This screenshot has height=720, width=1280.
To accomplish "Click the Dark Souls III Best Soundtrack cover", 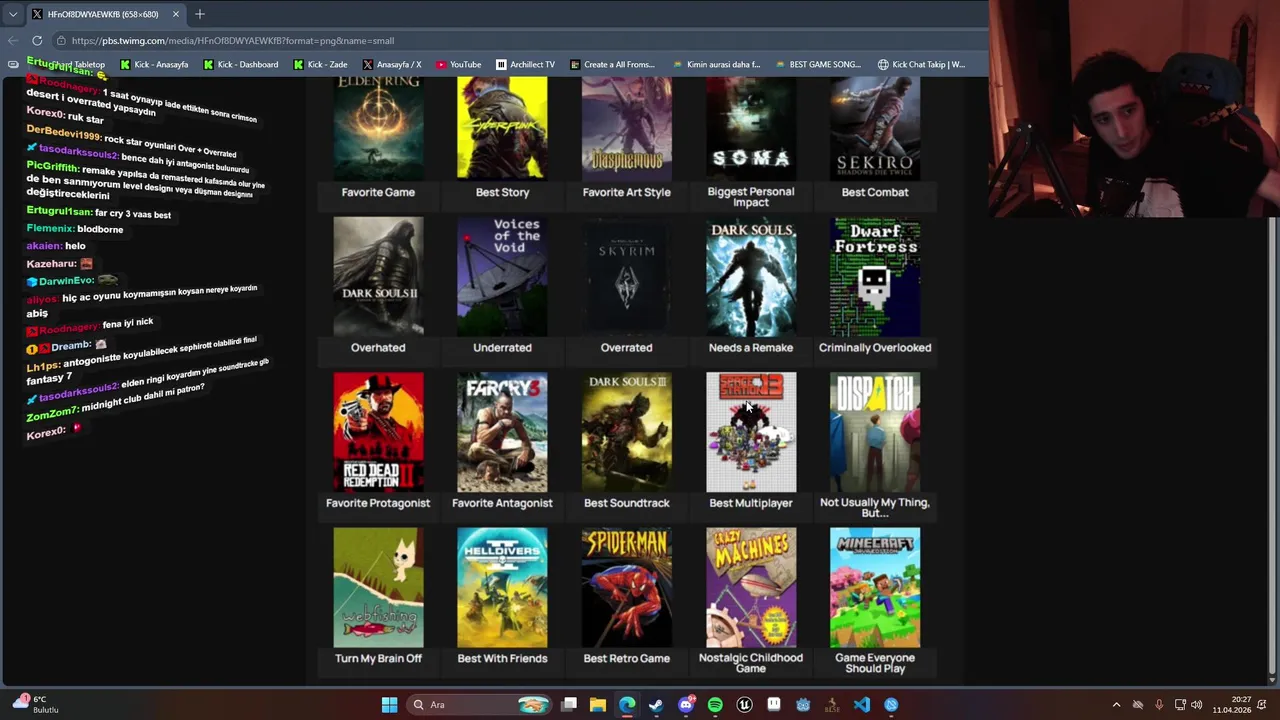I will click(627, 432).
